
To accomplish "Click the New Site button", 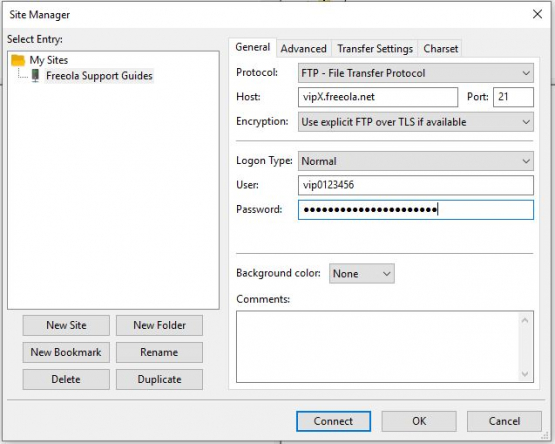I will [x=66, y=325].
